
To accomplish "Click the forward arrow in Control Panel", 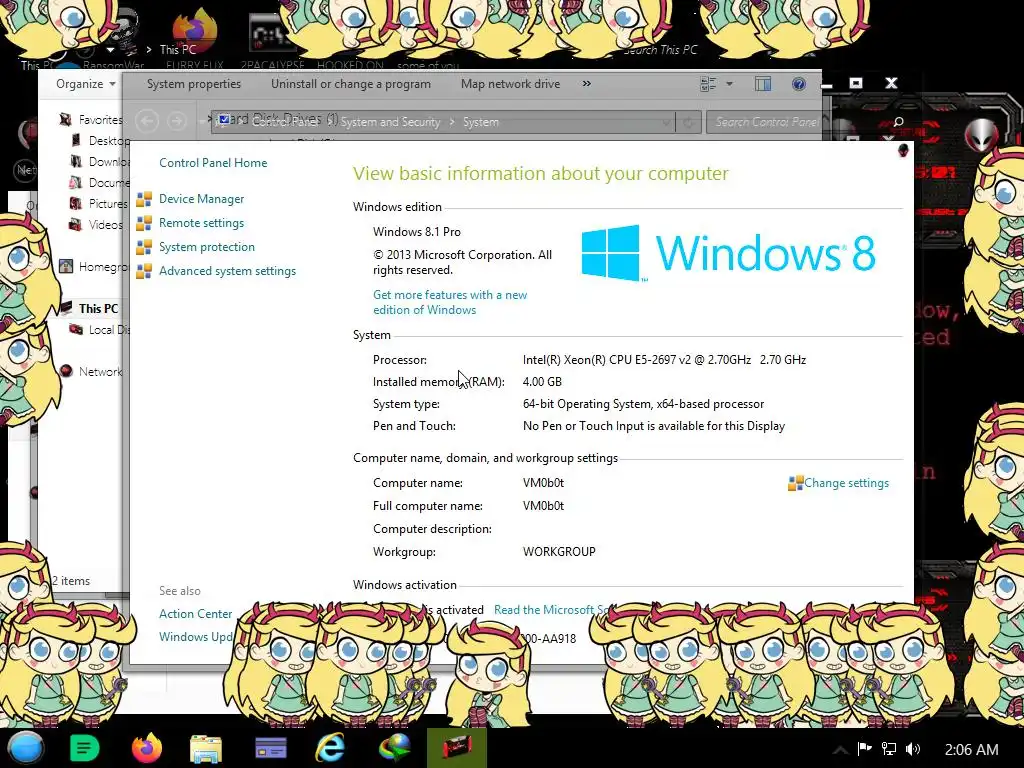I will (176, 121).
